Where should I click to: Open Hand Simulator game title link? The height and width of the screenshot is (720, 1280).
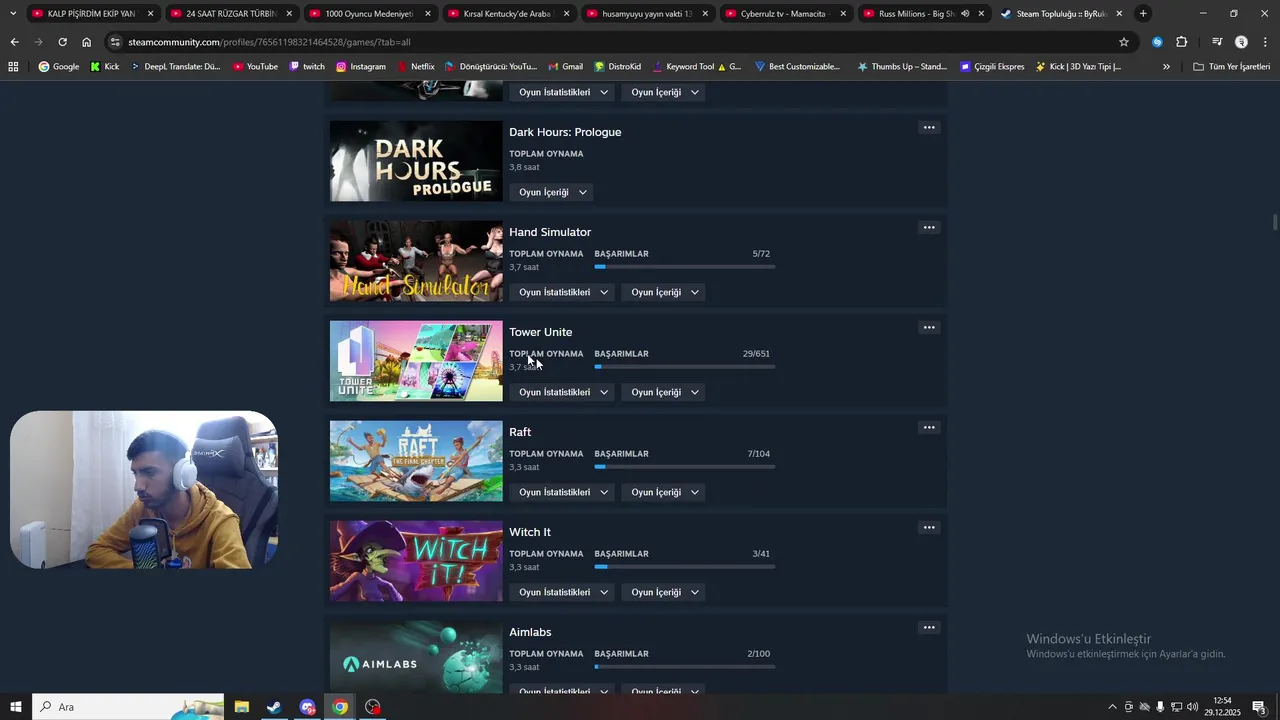click(550, 232)
